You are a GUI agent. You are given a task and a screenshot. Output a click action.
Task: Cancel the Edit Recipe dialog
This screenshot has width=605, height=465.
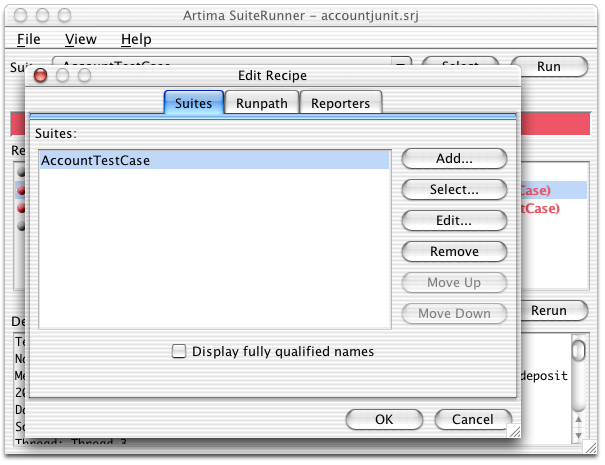473,419
